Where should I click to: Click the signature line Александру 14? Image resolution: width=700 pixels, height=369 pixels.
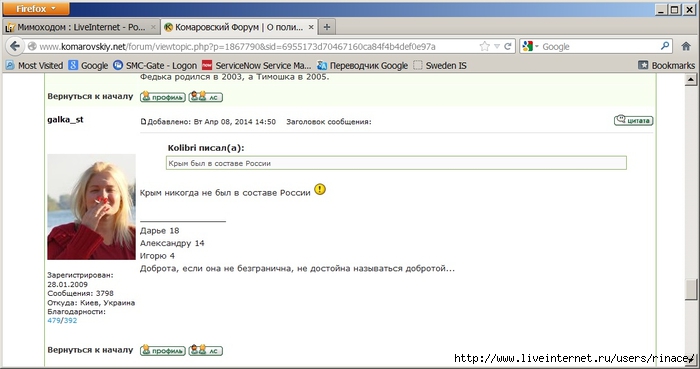pyautogui.click(x=172, y=243)
